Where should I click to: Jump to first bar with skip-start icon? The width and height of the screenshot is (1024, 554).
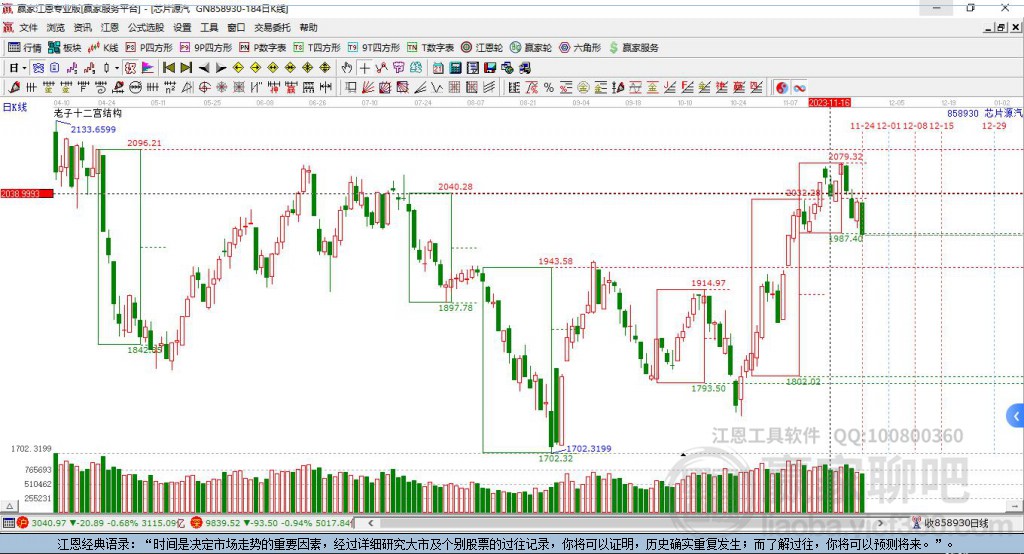(168, 68)
